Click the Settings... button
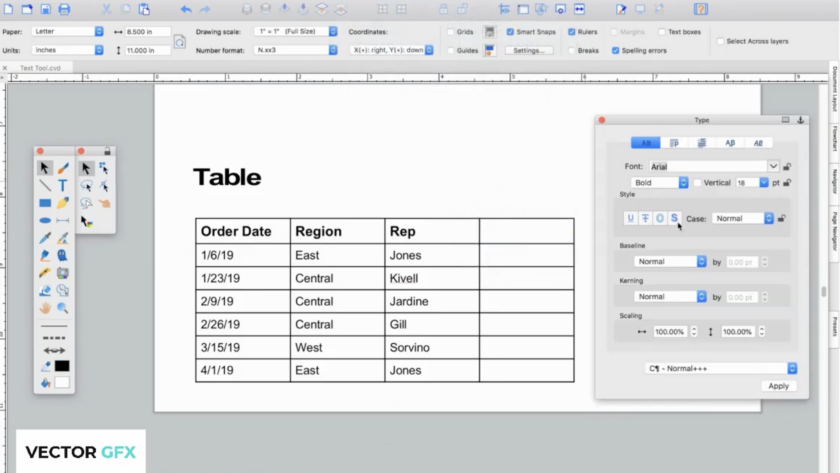 click(x=529, y=50)
